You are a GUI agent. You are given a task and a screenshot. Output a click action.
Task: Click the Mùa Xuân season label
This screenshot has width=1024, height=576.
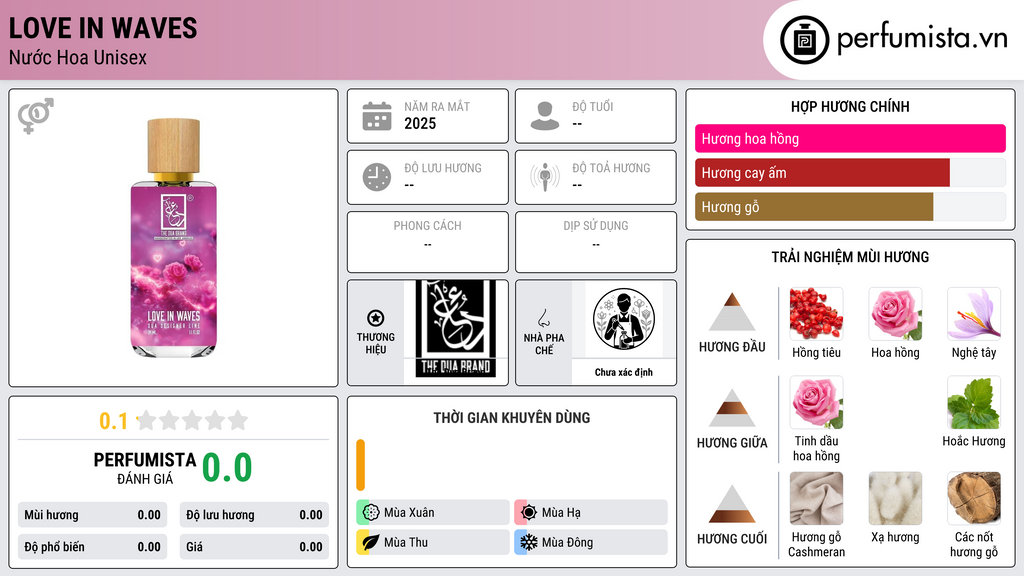[409, 513]
